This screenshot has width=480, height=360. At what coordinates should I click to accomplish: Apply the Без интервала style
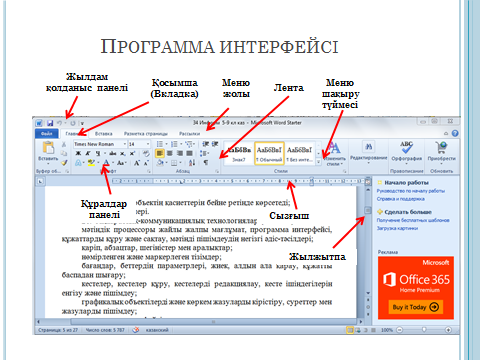pos(299,153)
